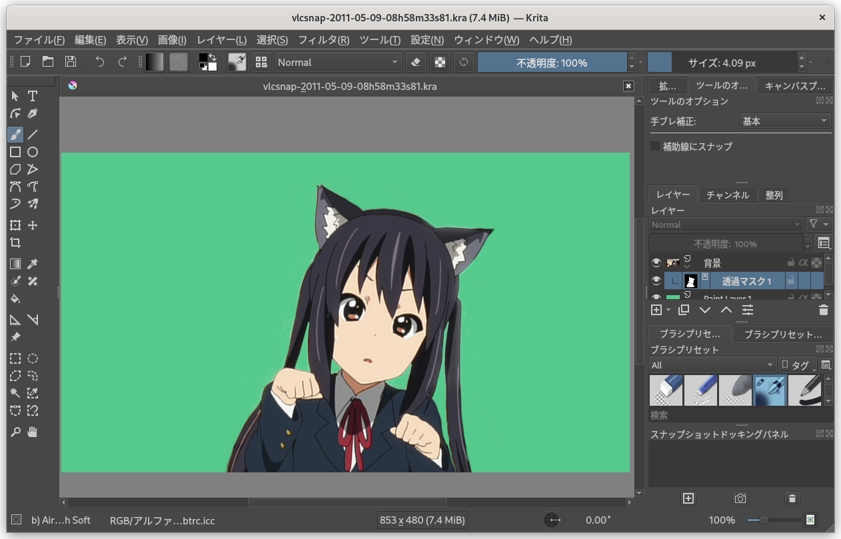Click the snapshot camera button
The image size is (841, 539).
(x=740, y=499)
